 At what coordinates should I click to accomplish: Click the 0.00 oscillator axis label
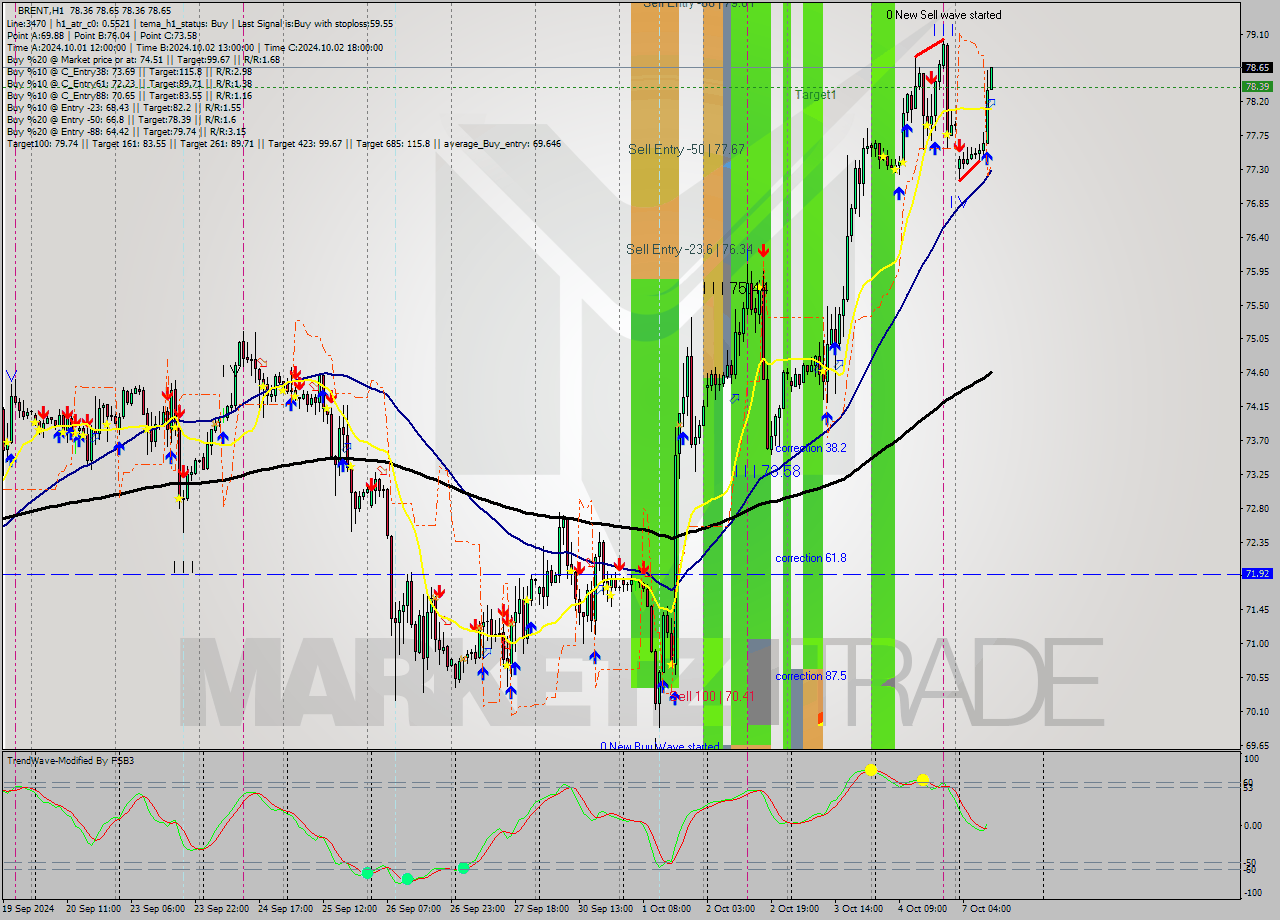click(x=1255, y=826)
